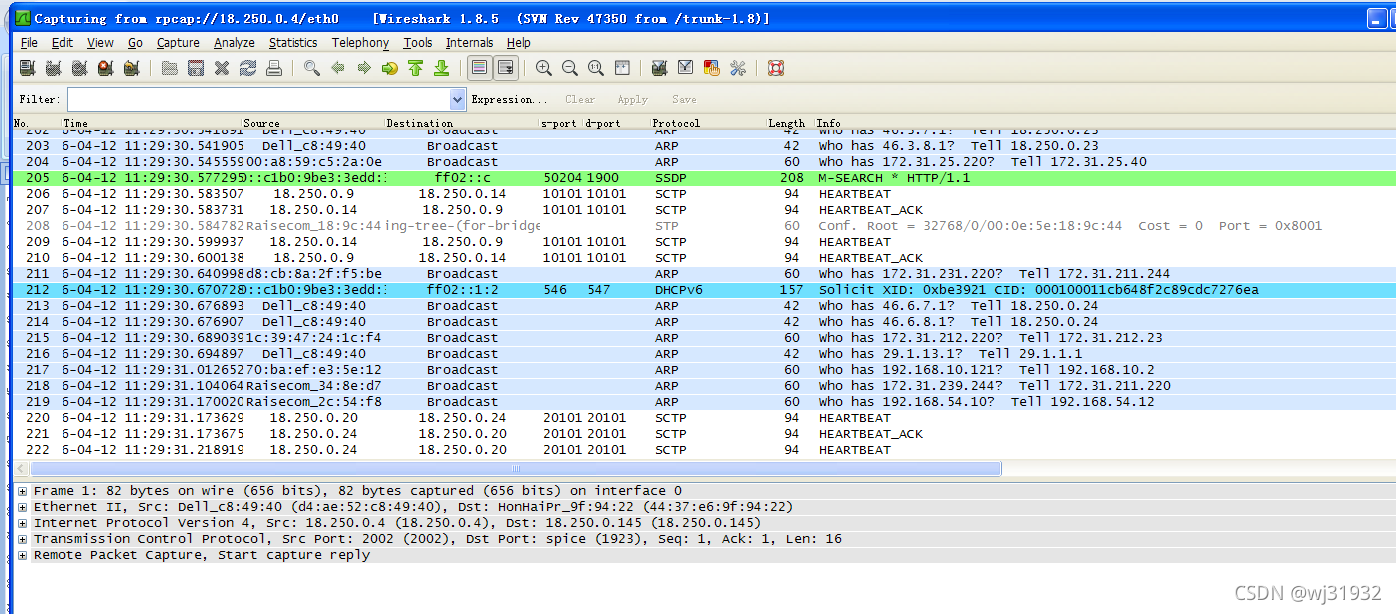Open the Capture menu

pyautogui.click(x=178, y=43)
